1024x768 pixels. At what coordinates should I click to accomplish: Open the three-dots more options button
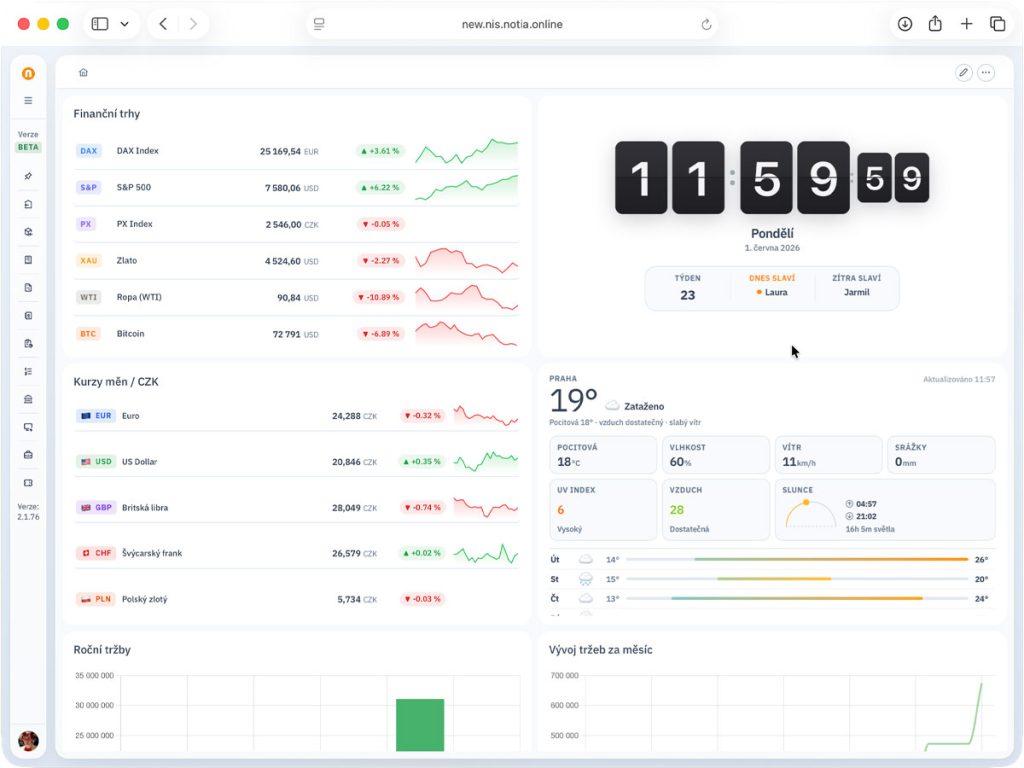click(985, 72)
